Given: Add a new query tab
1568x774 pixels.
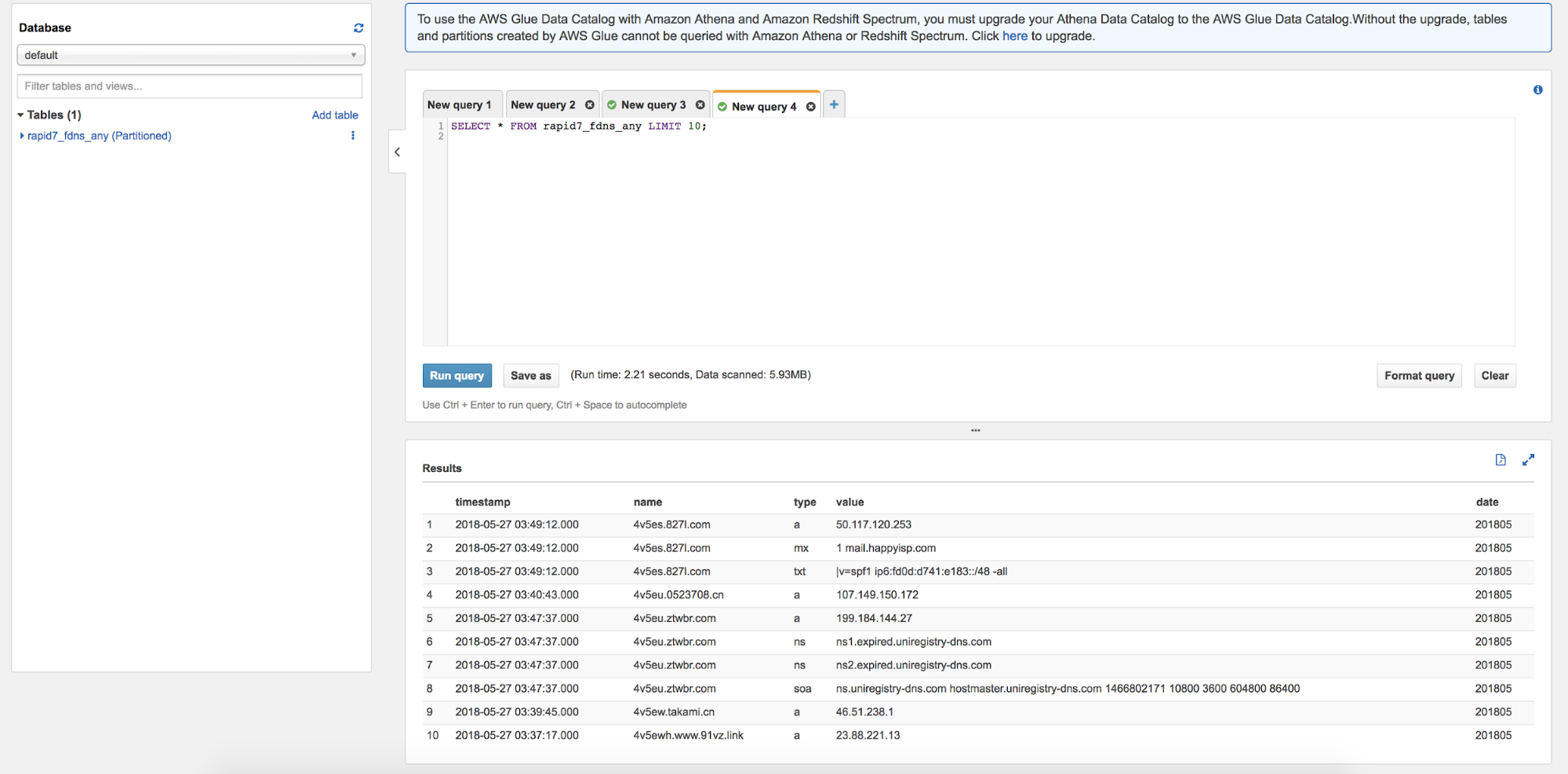Looking at the screenshot, I should coord(834,104).
